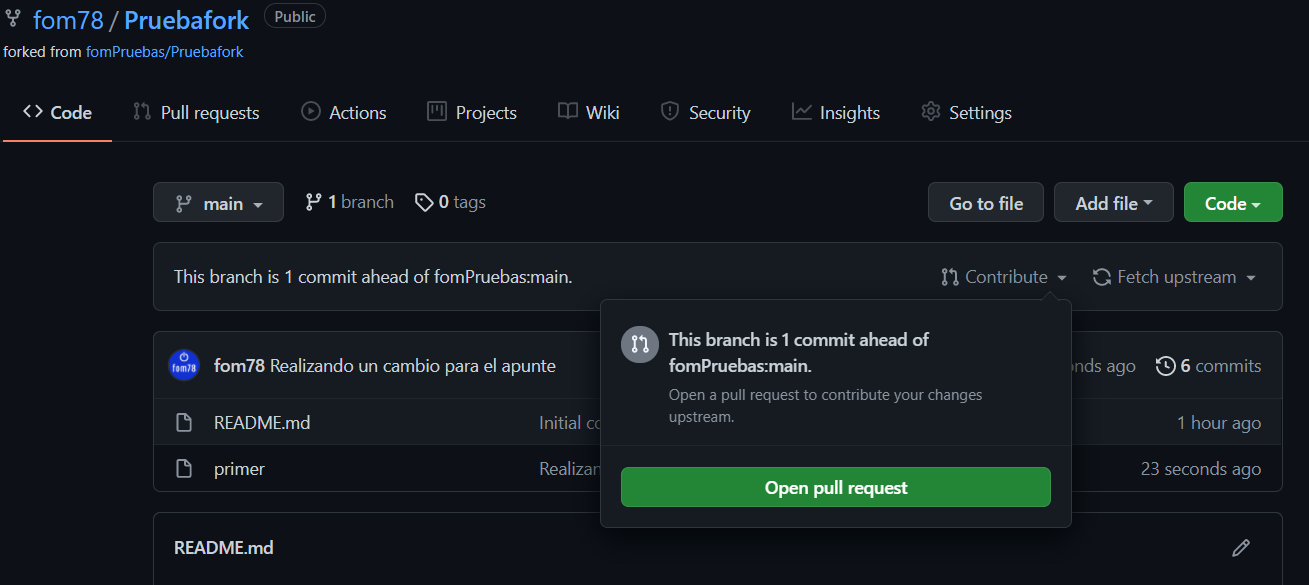This screenshot has width=1309, height=585.
Task: Click fom78's avatar on the commit row
Action: coord(184,365)
